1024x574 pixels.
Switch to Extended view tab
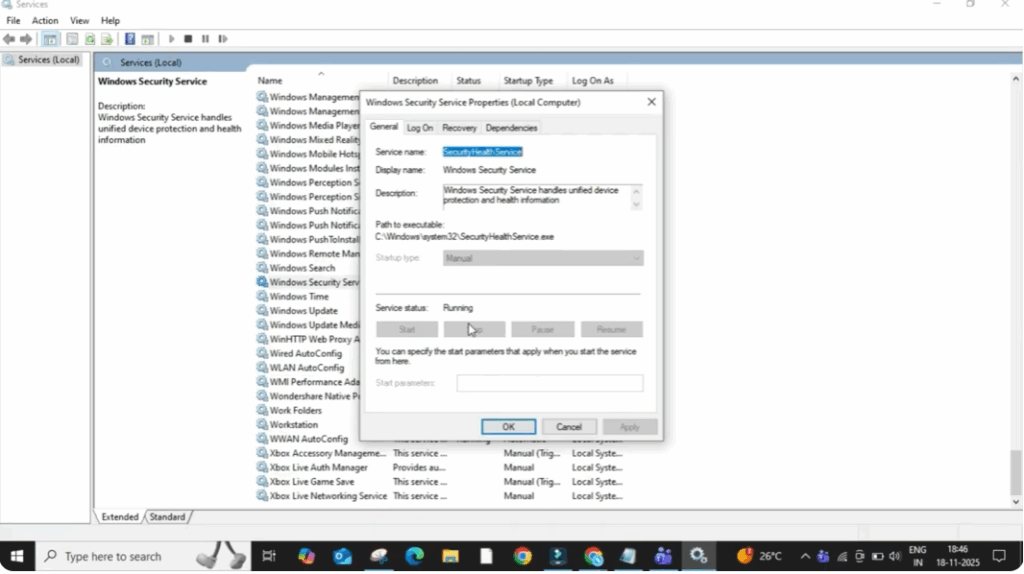(x=120, y=517)
